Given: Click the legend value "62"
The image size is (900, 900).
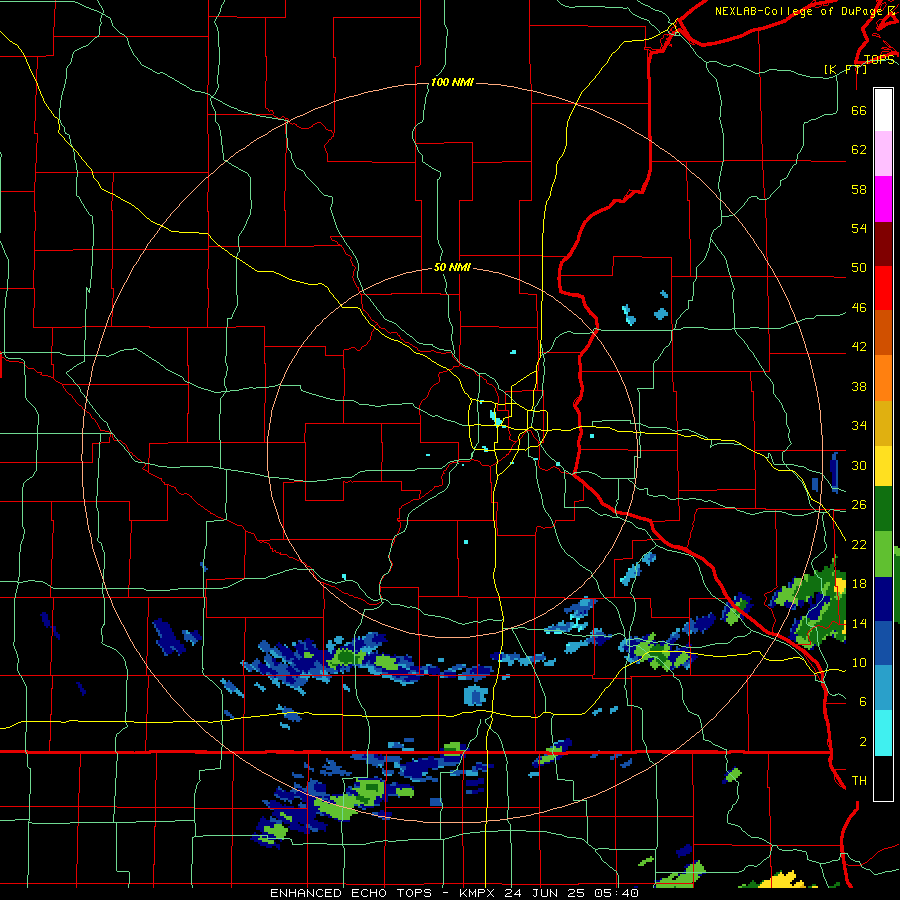Looking at the screenshot, I should tap(859, 150).
